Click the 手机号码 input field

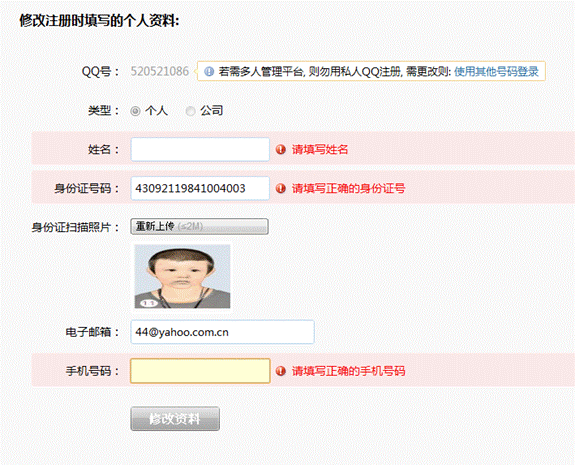(200, 371)
